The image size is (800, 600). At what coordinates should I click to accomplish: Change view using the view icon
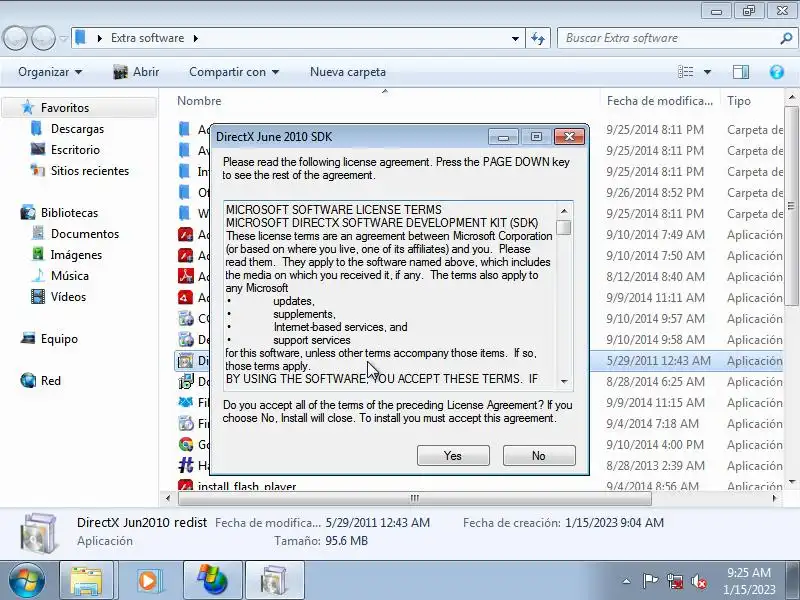685,72
